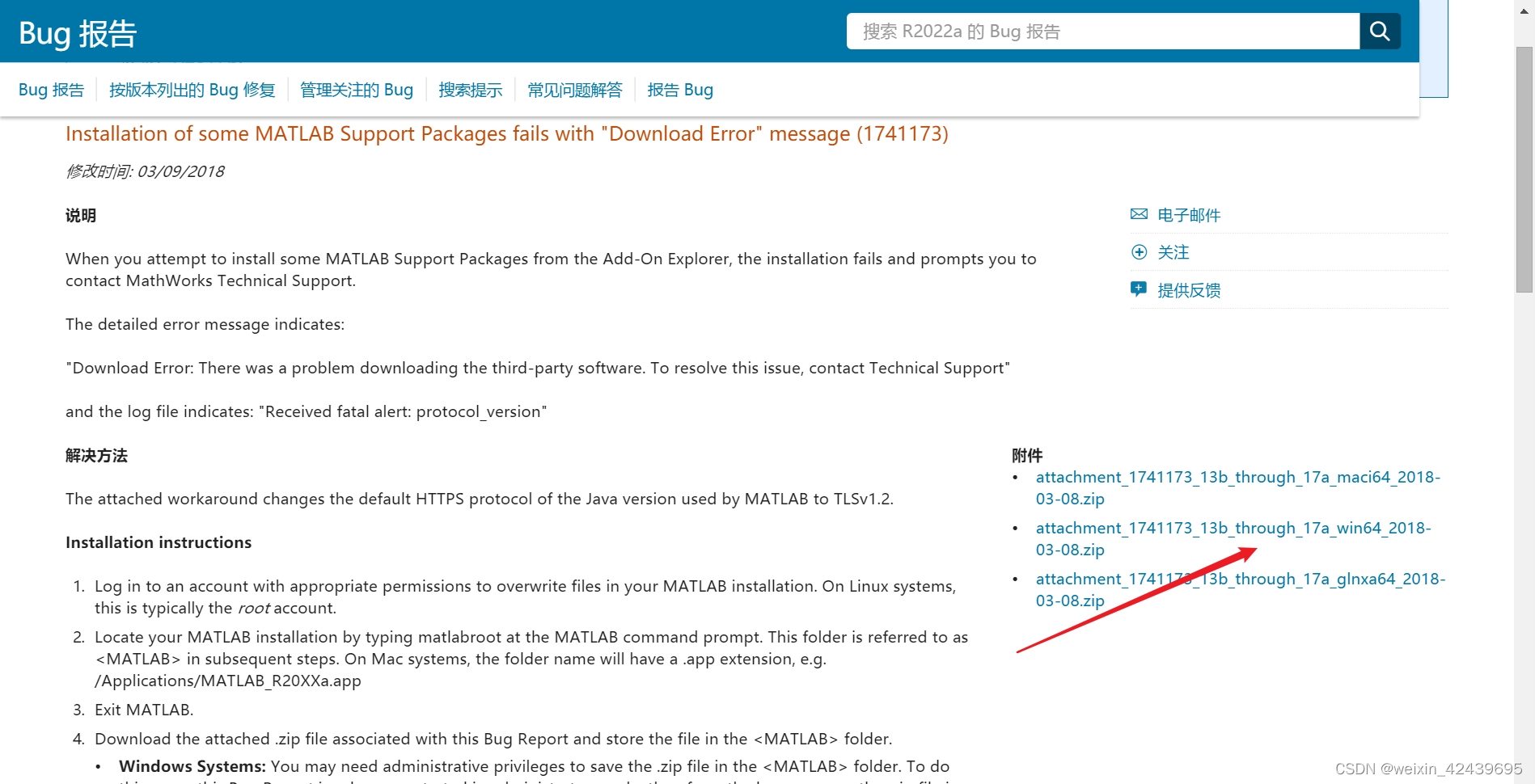Open the 报告 Bug tab
Image resolution: width=1535 pixels, height=784 pixels.
[680, 90]
